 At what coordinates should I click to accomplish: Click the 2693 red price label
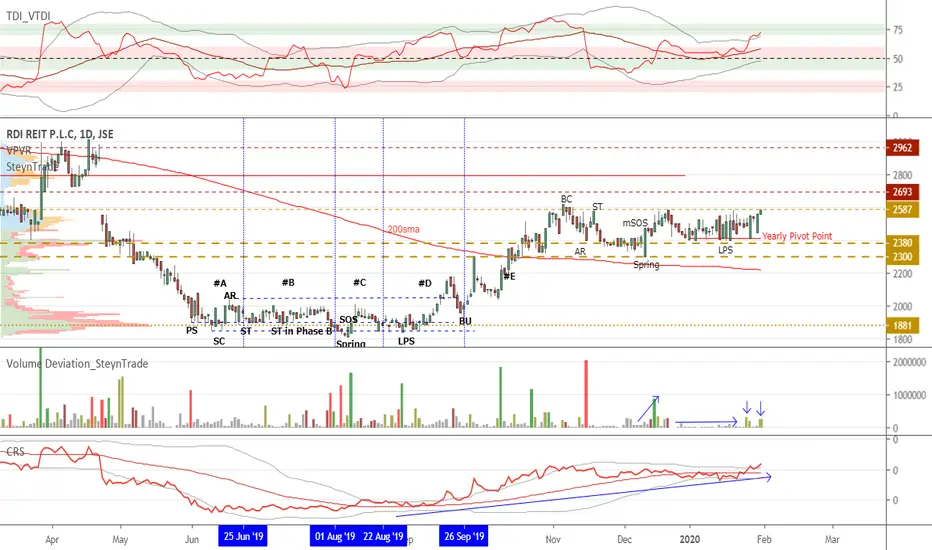click(902, 192)
